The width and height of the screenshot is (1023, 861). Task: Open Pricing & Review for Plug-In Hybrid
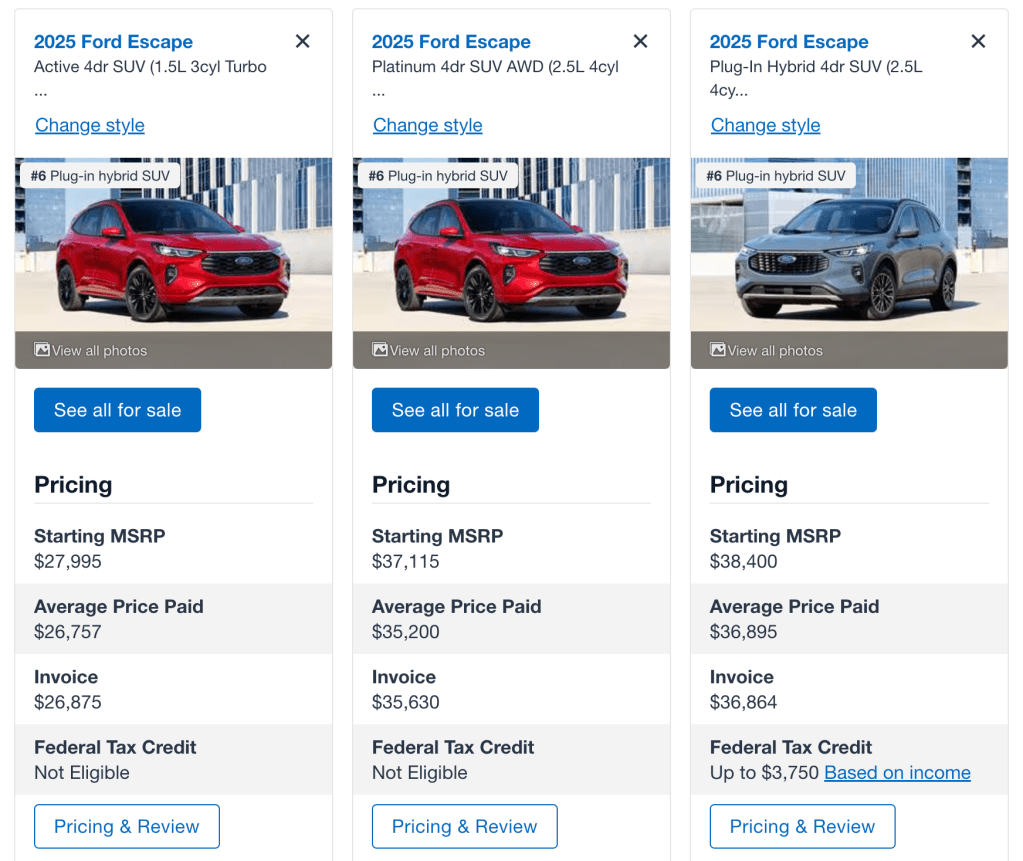pyautogui.click(x=803, y=827)
